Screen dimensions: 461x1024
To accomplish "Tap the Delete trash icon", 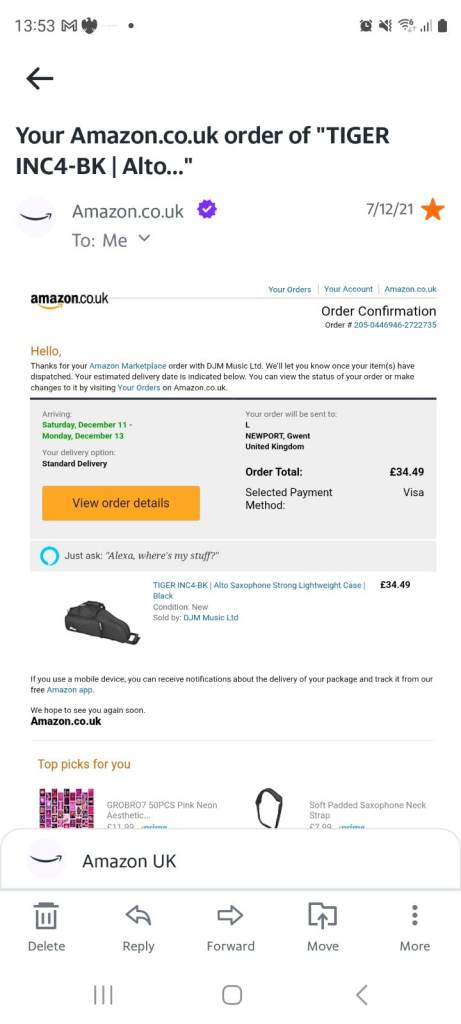I will click(x=46, y=916).
